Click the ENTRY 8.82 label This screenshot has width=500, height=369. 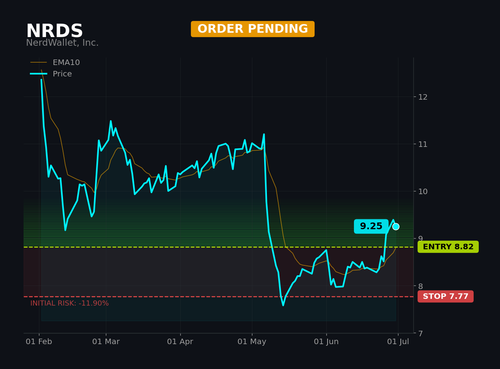tap(448, 247)
